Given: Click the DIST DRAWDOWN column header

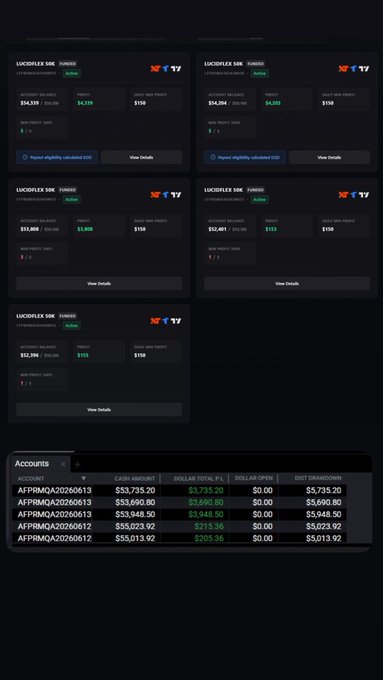Looking at the screenshot, I should (318, 478).
